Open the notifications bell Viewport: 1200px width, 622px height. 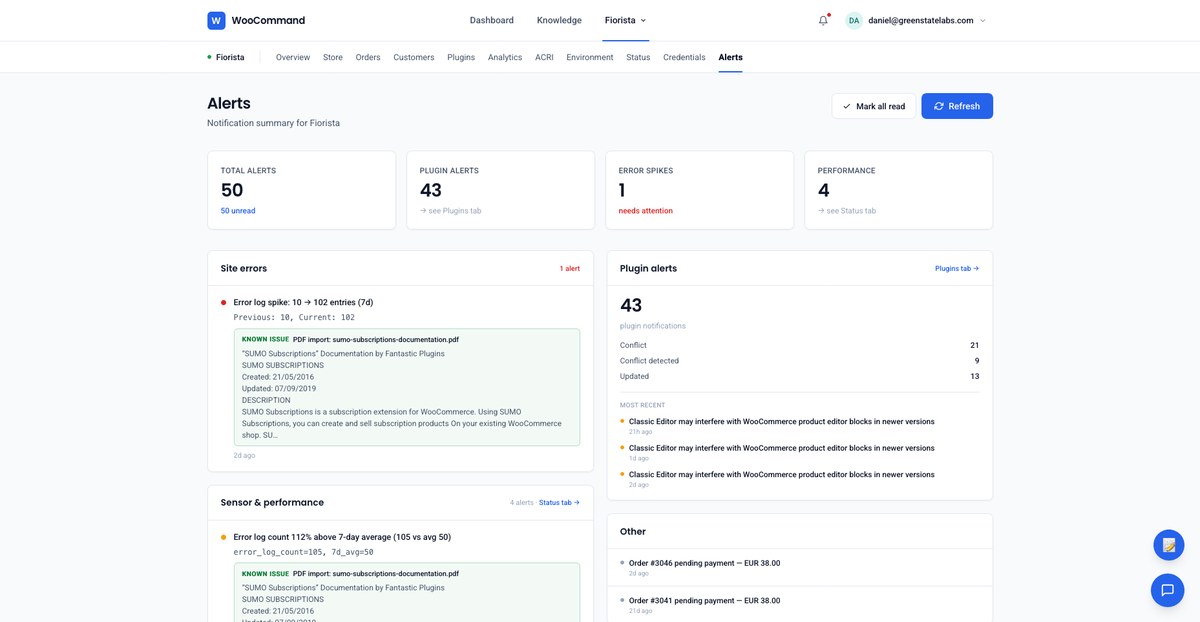823,20
